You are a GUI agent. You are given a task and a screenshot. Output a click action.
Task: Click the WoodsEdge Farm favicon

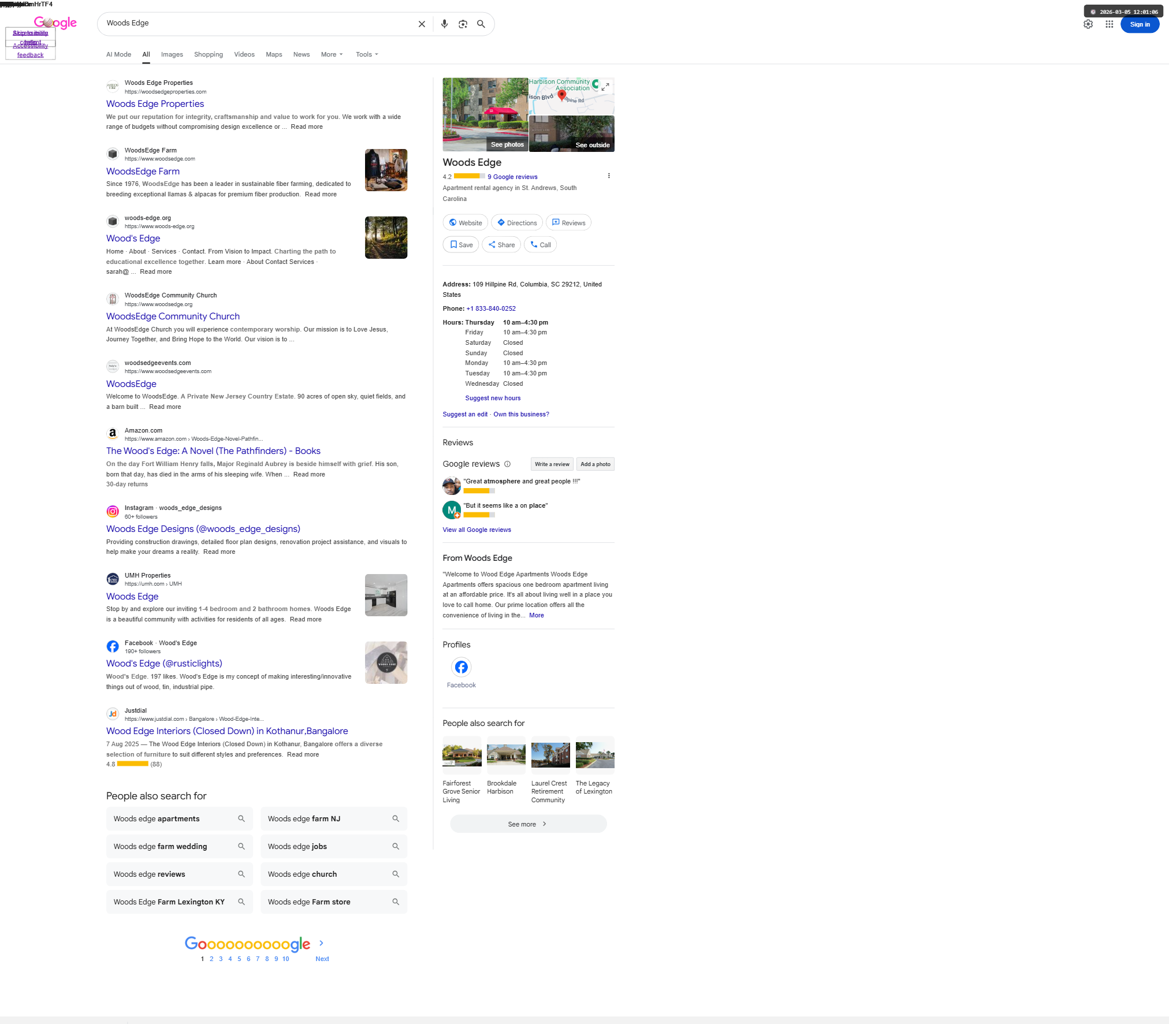113,154
